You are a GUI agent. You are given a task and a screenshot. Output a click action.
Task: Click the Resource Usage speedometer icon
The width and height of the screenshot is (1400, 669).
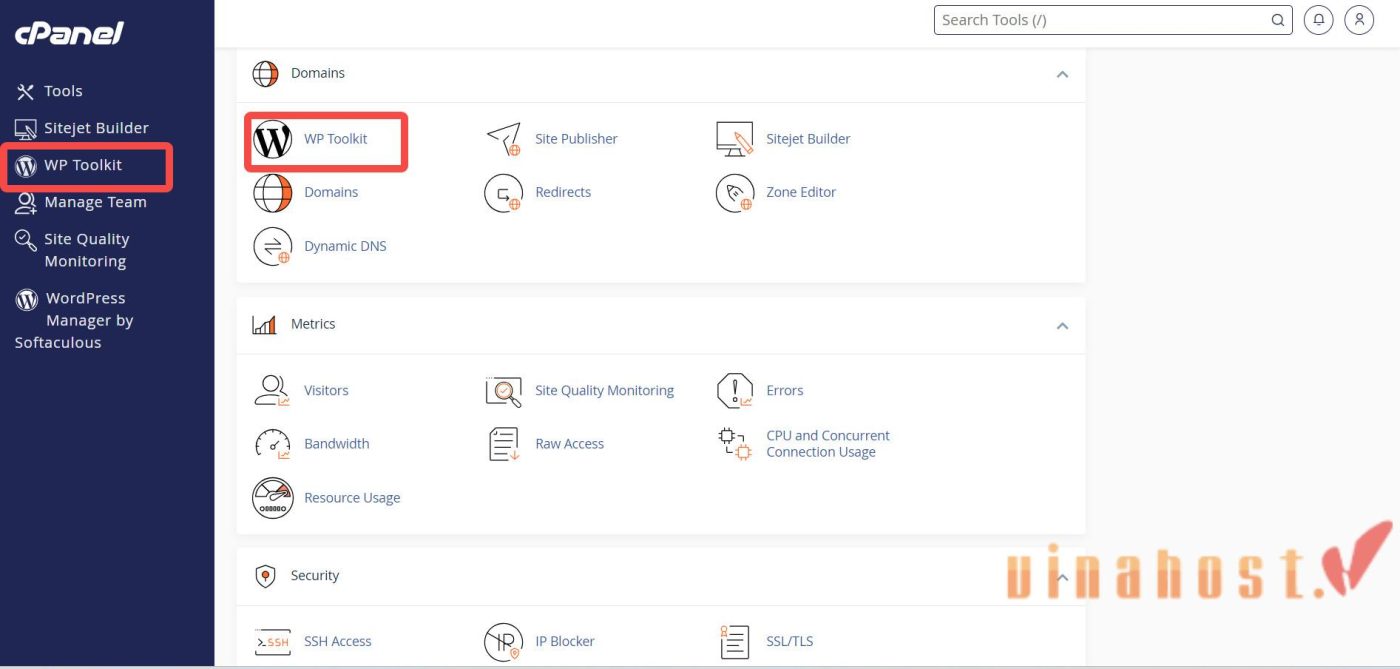pos(272,498)
